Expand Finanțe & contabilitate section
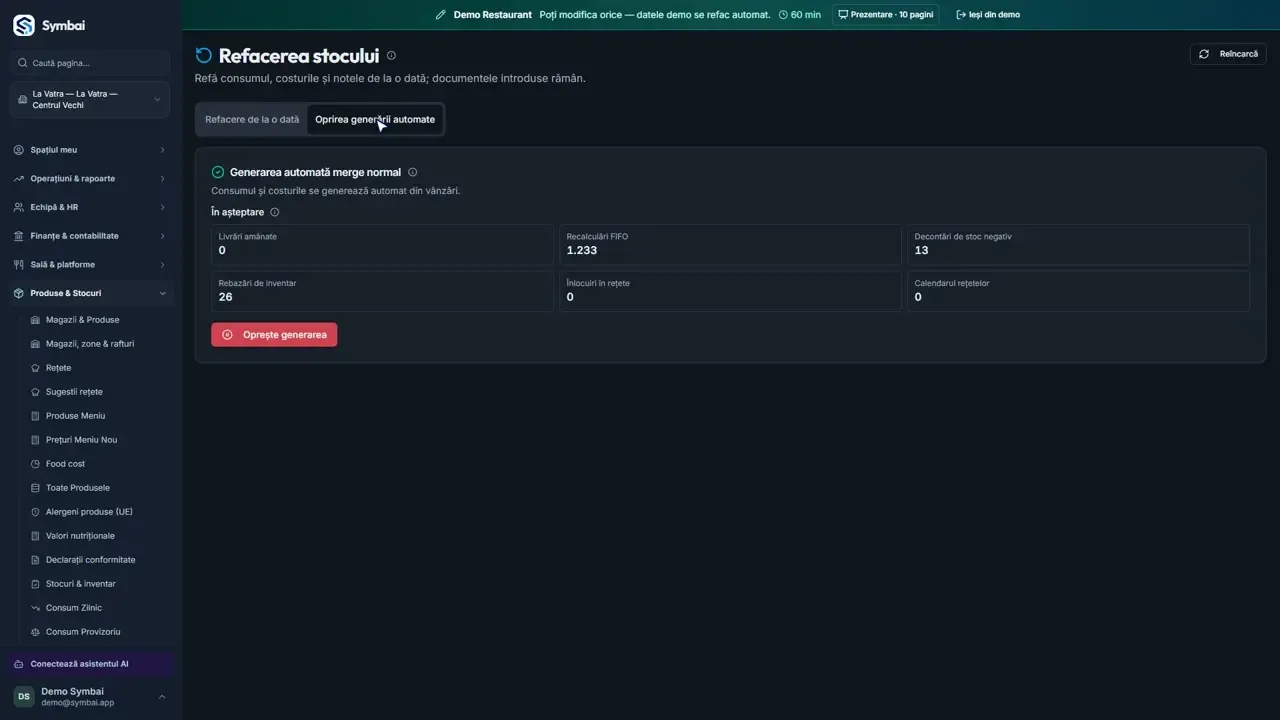 tap(90, 236)
